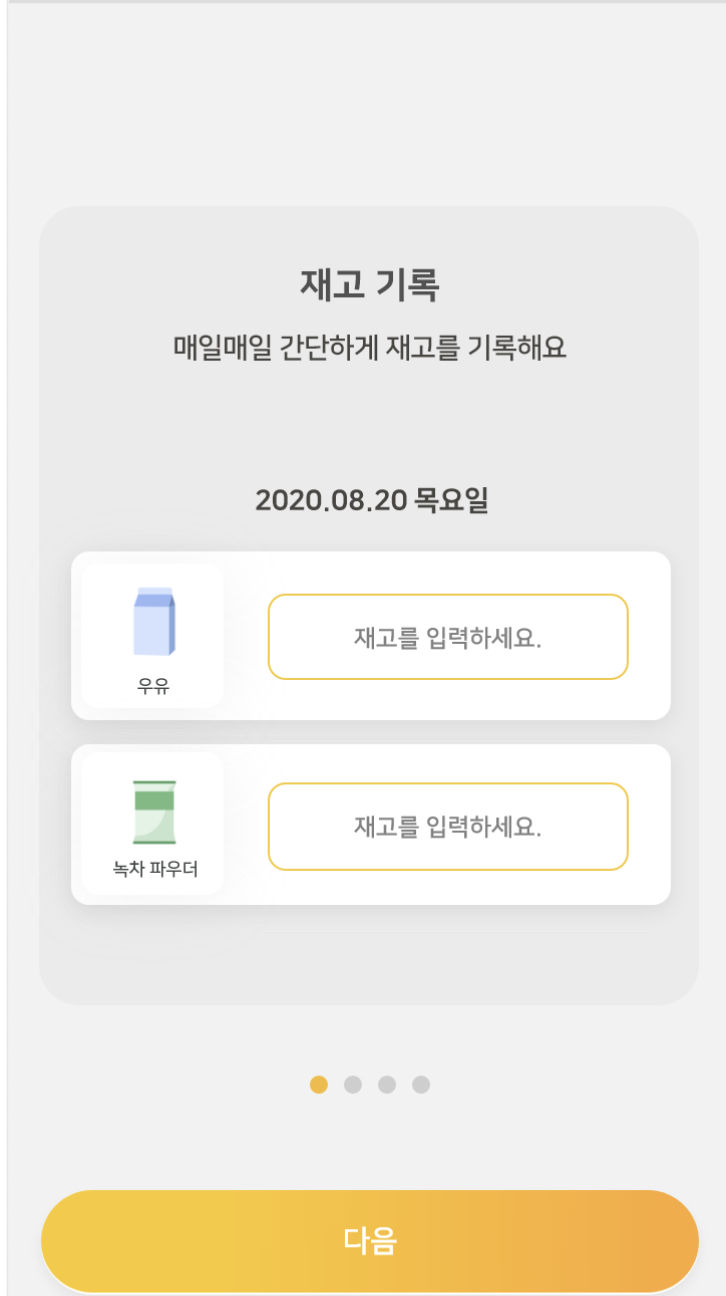Click the 우유 row card's right edge

(651, 636)
